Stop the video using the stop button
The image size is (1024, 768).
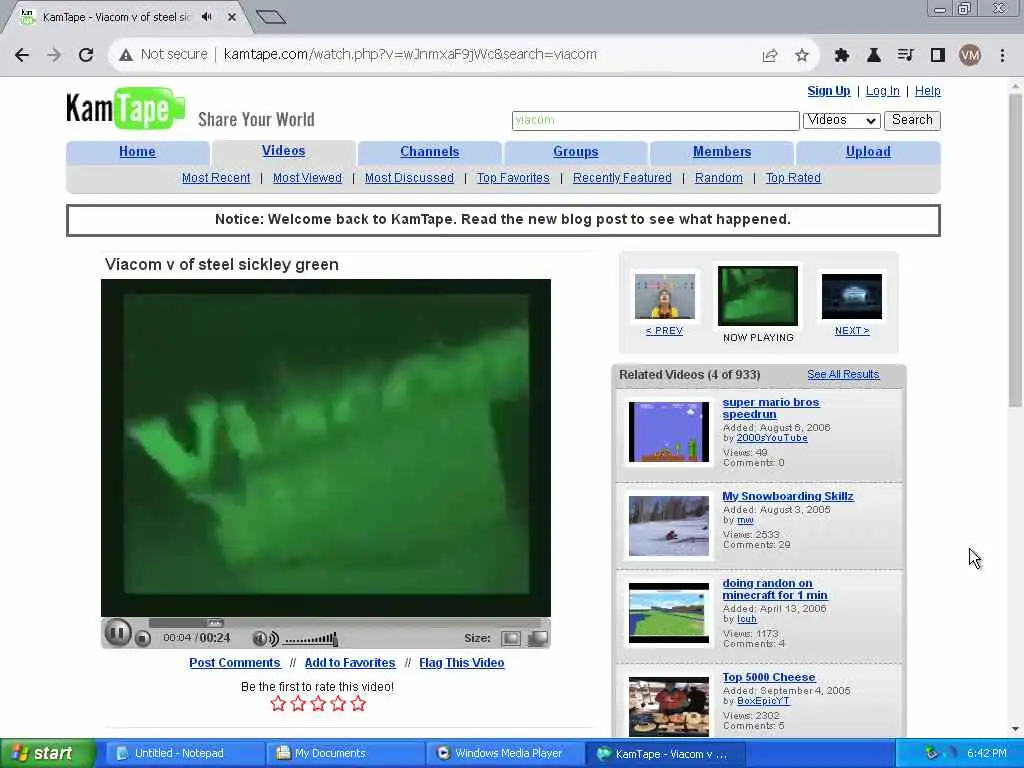142,639
